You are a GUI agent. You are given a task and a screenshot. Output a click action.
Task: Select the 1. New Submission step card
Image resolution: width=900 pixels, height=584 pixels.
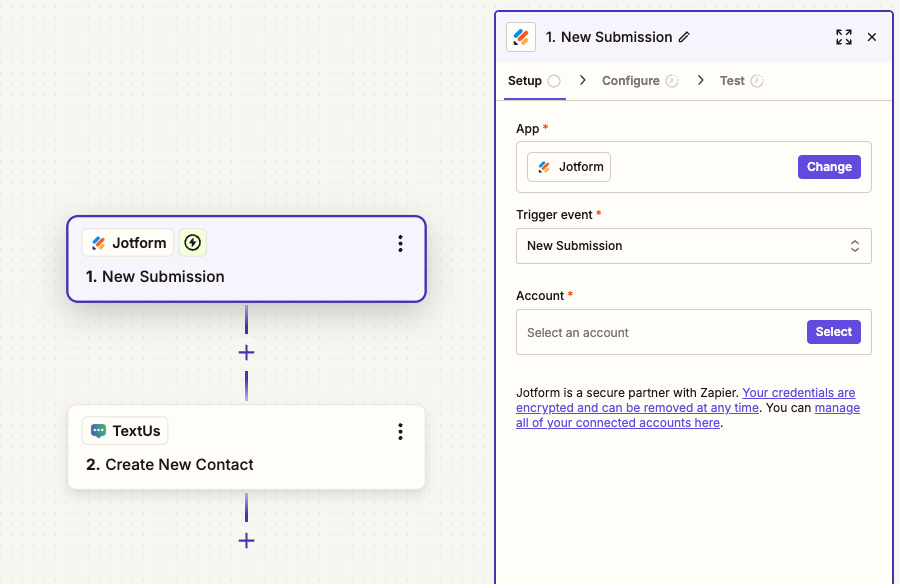246,259
